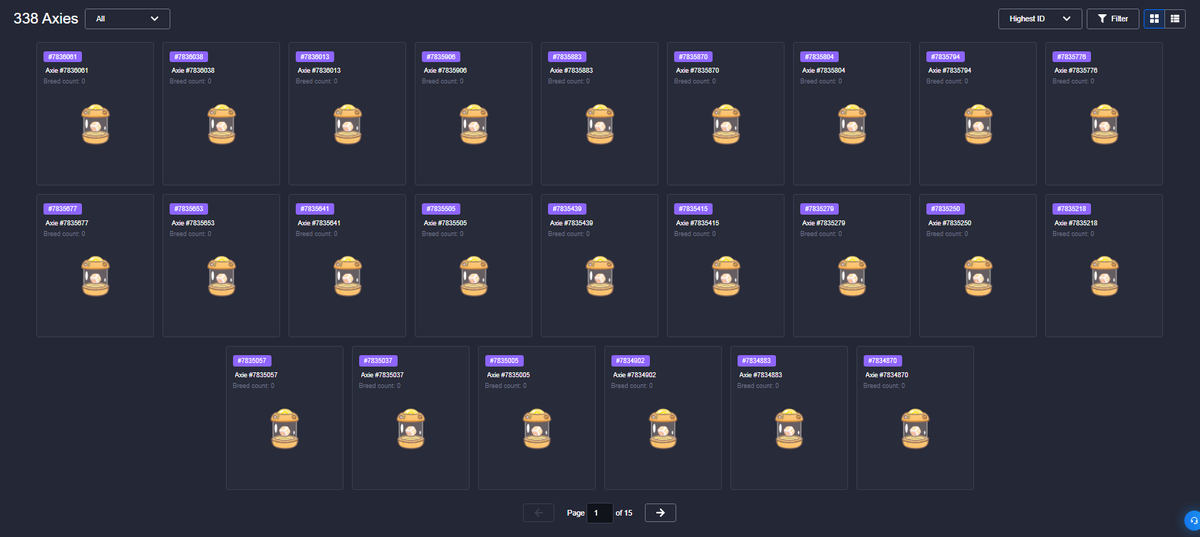Screen dimensions: 1200x537
Task: Click the page number input field
Action: [x=599, y=512]
